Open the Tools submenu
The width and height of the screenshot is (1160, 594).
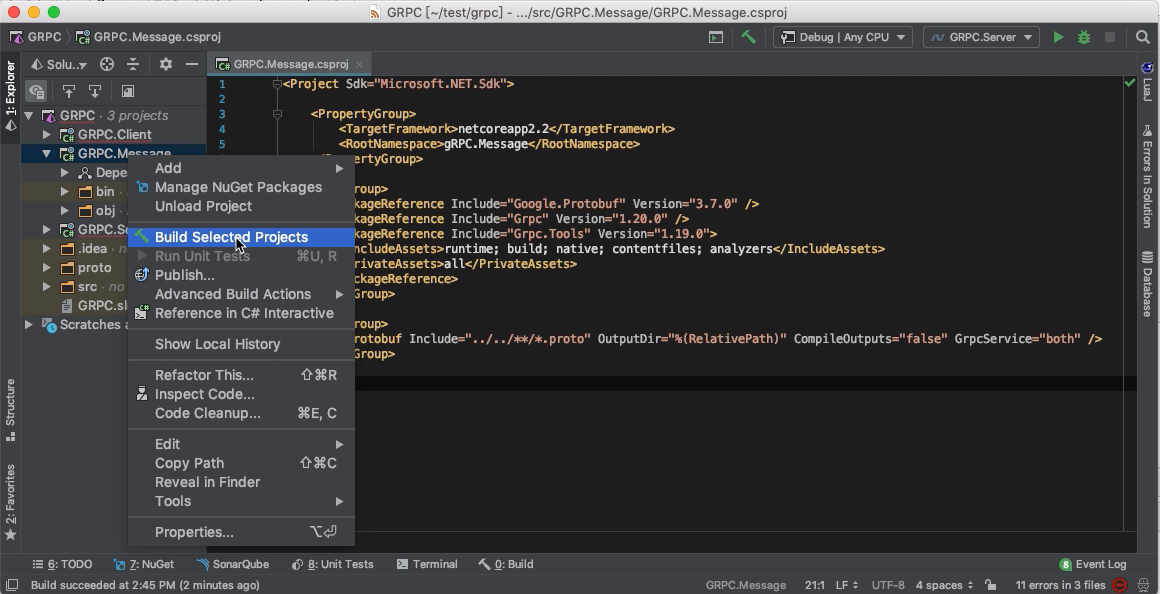click(x=241, y=502)
